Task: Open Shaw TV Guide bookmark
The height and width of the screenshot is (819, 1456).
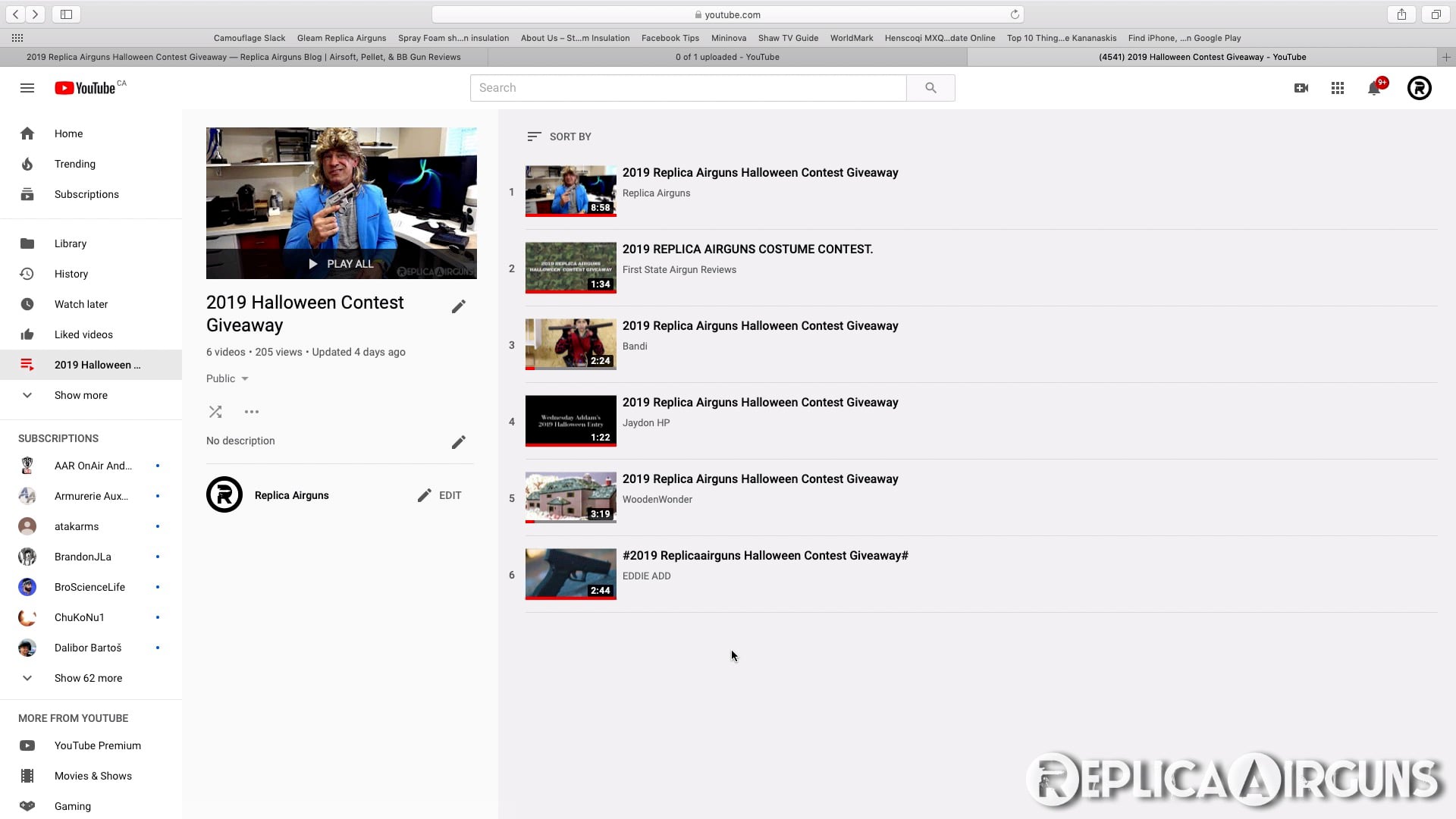Action: pyautogui.click(x=788, y=38)
